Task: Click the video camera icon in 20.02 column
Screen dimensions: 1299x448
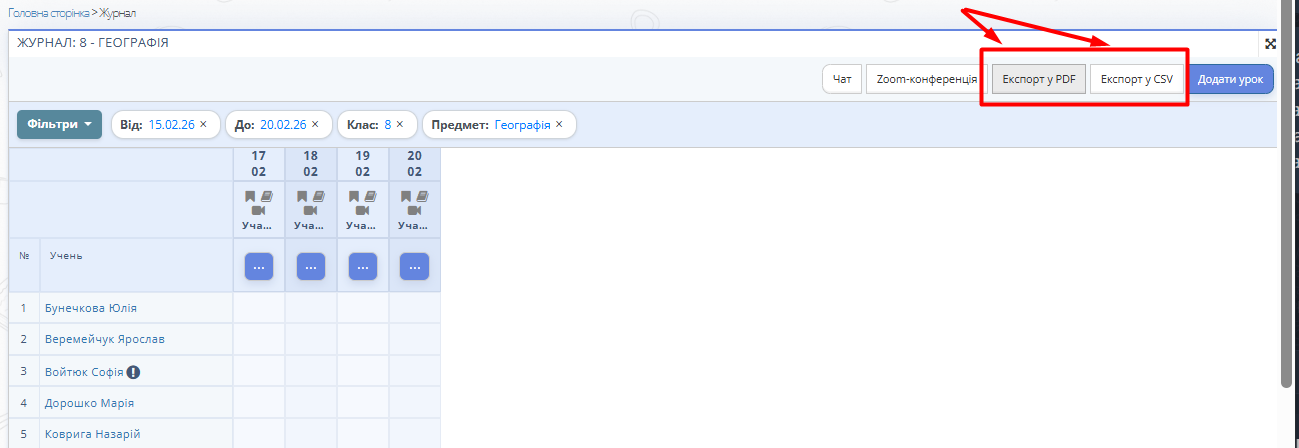Action: 414,211
